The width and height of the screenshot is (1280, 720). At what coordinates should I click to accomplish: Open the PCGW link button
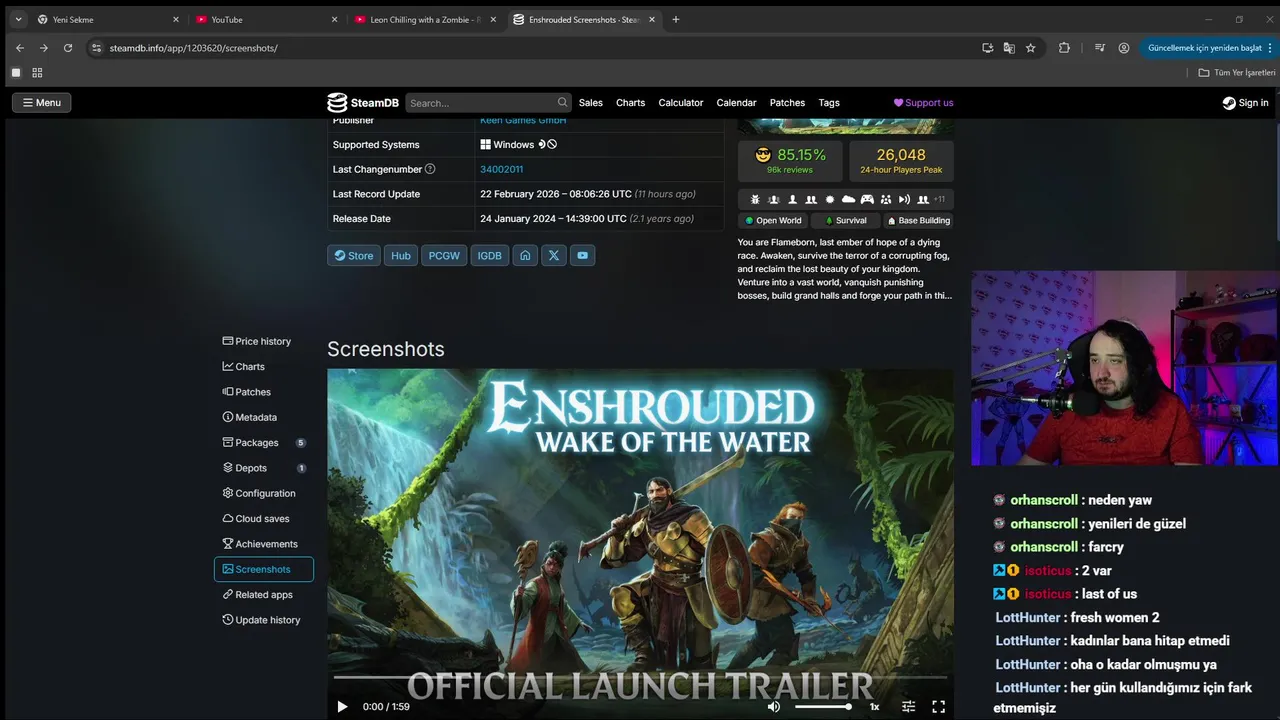[x=444, y=255]
